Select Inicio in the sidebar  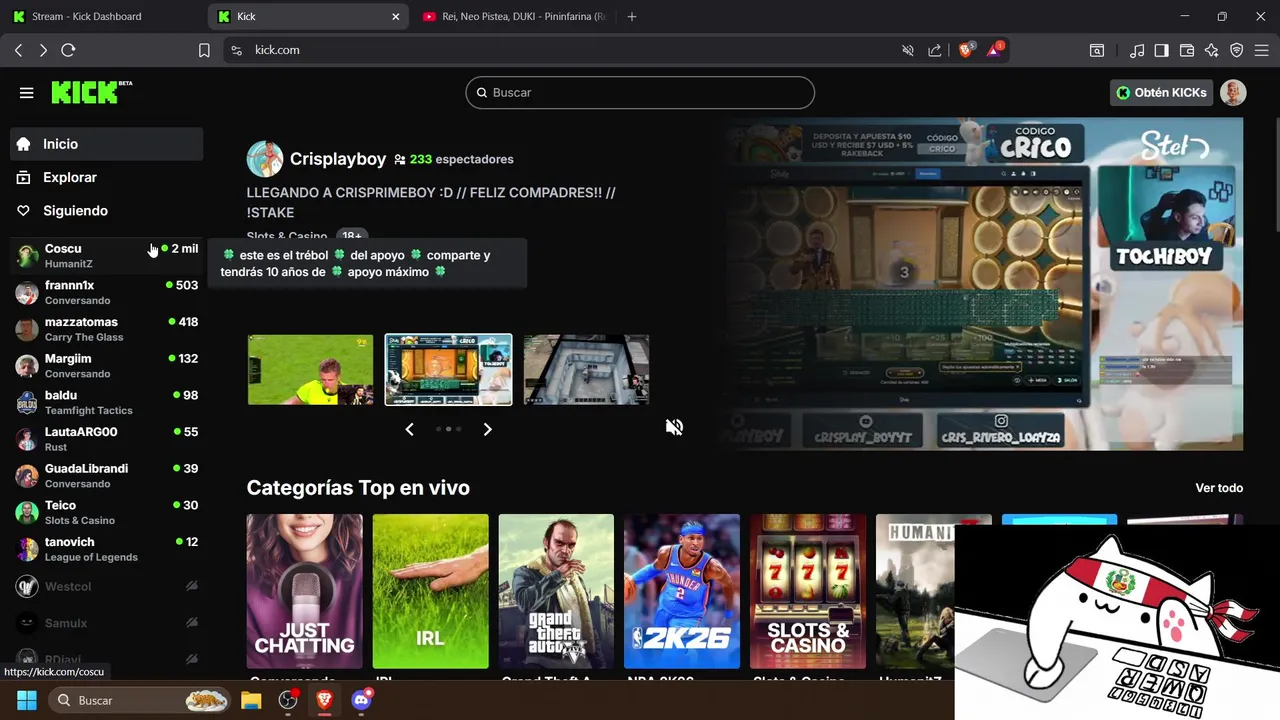(106, 144)
